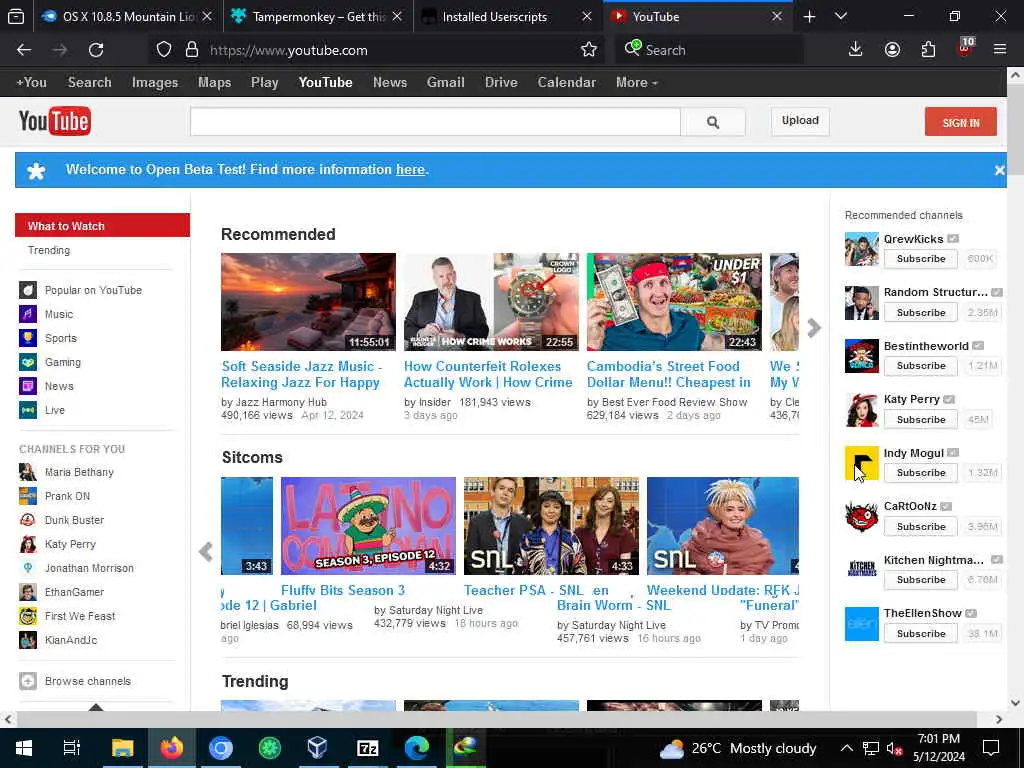
Task: Go back to previous page
Action: pyautogui.click(x=24, y=50)
